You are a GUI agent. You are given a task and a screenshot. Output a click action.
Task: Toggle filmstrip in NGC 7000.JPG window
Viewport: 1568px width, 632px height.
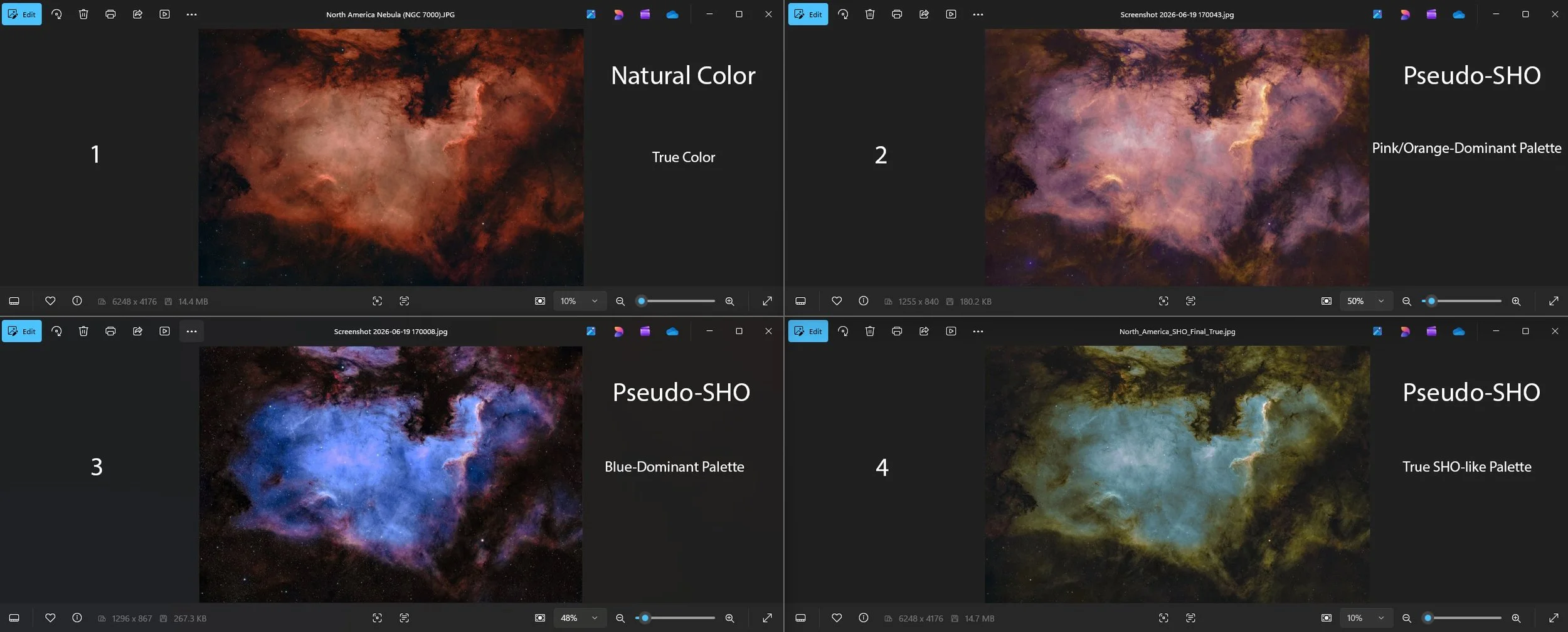coord(14,301)
